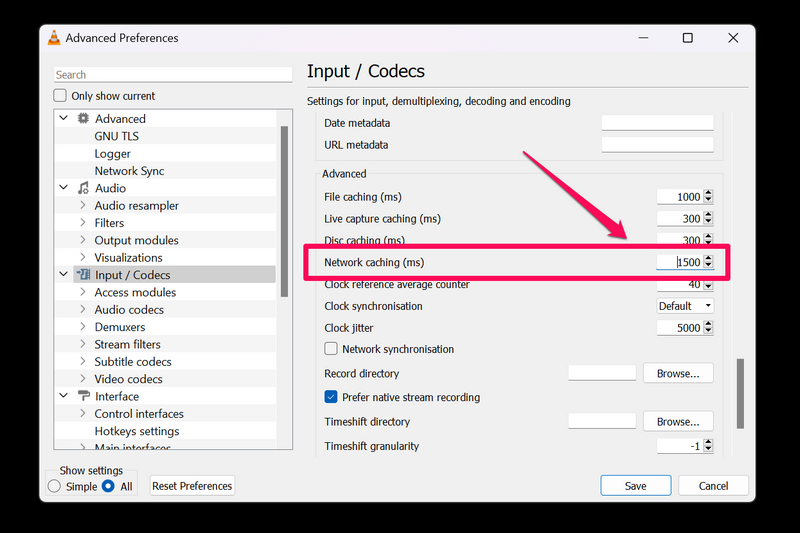
Task: Uncheck Prefer native stream recording
Action: click(331, 397)
